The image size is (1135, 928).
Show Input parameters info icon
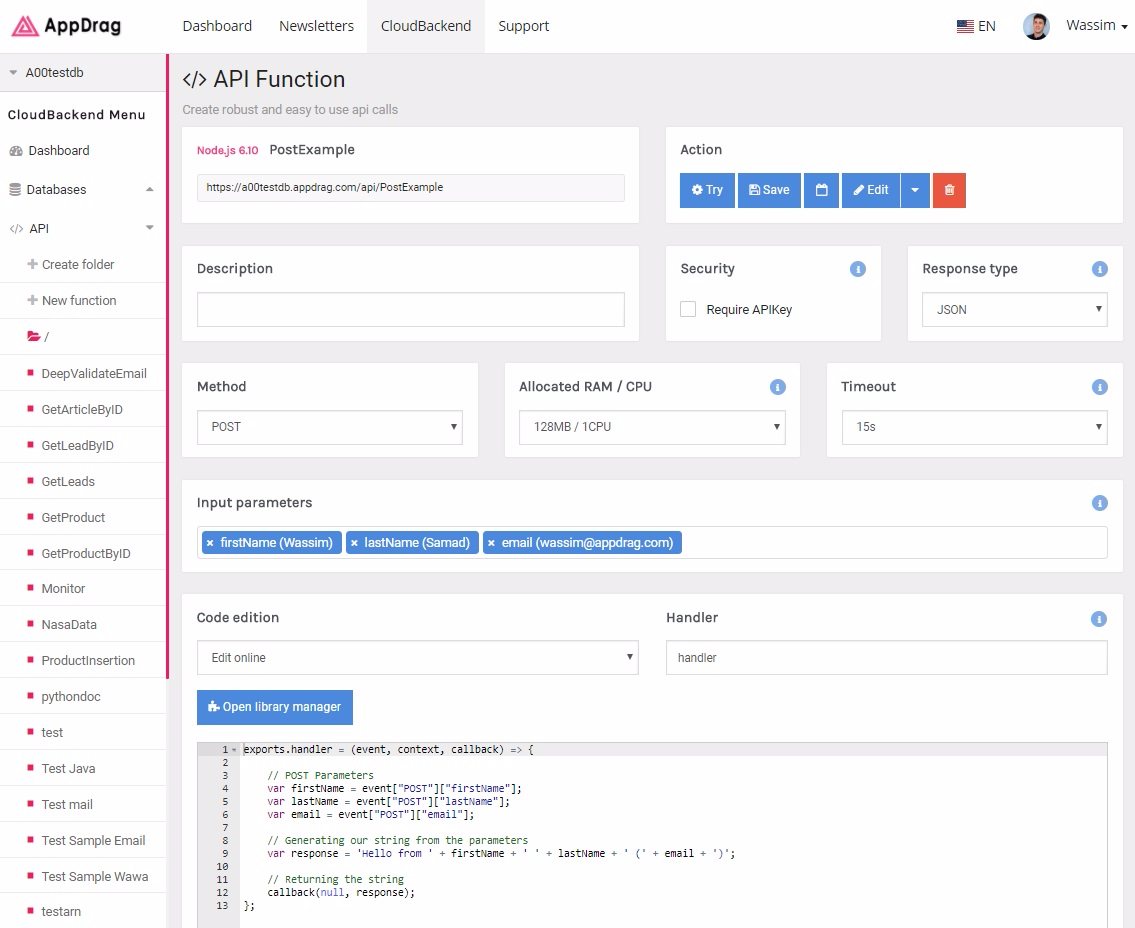coord(1100,503)
